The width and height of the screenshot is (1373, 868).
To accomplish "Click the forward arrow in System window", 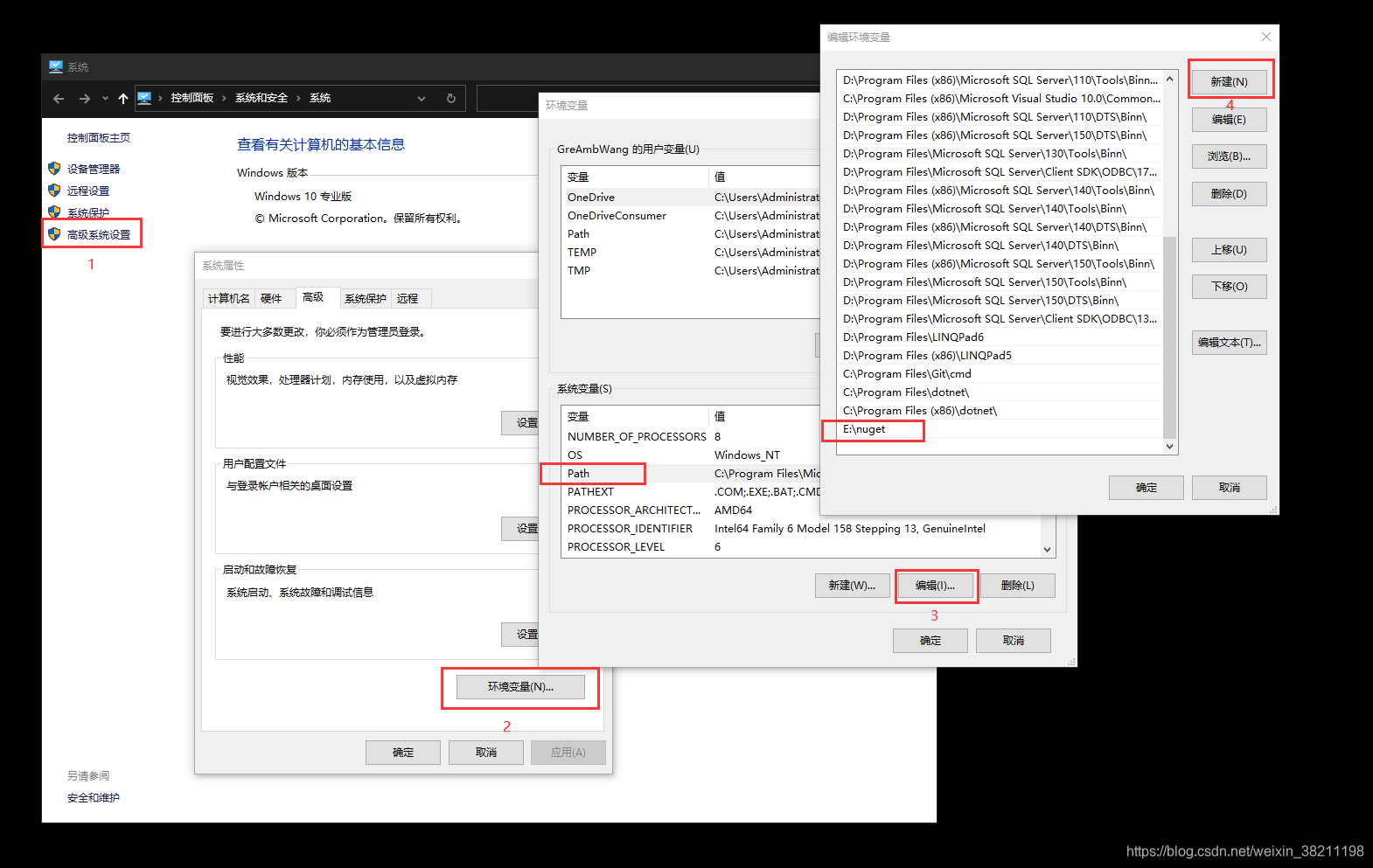I will tap(85, 99).
